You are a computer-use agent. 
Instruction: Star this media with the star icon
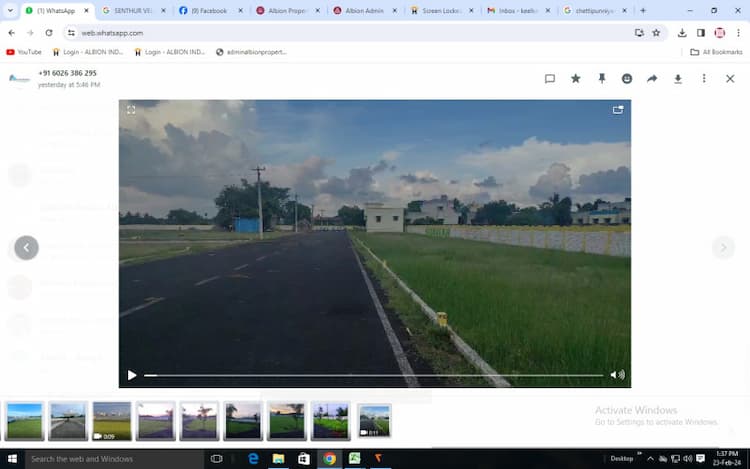tap(575, 78)
